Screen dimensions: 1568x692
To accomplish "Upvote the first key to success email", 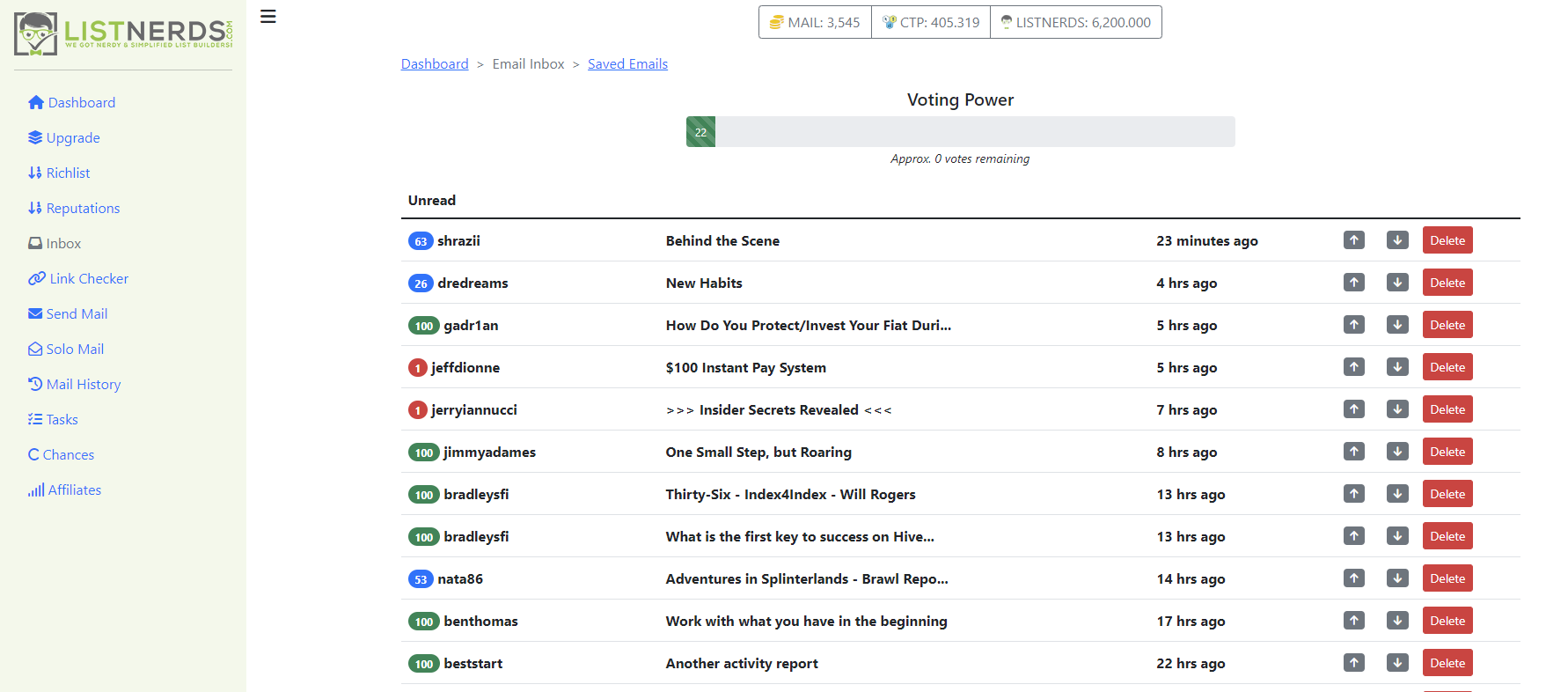I will 1354,536.
